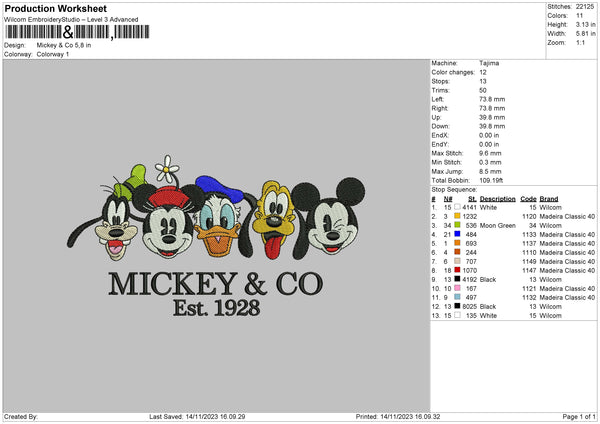The width and height of the screenshot is (600, 424).
Task: Choose the beige swatch with 707 stitches
Action: pos(457,261)
